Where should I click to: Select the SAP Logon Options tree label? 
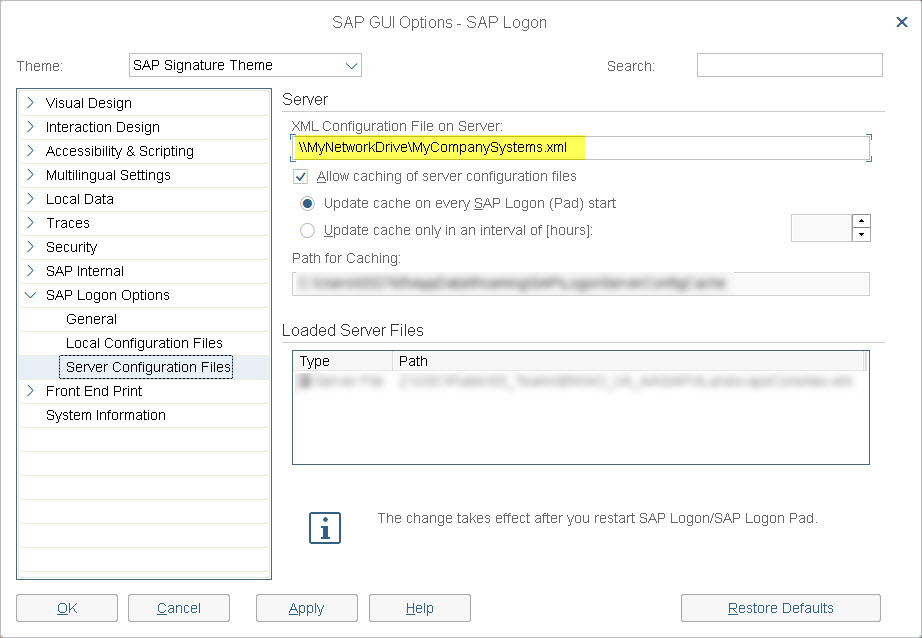108,295
